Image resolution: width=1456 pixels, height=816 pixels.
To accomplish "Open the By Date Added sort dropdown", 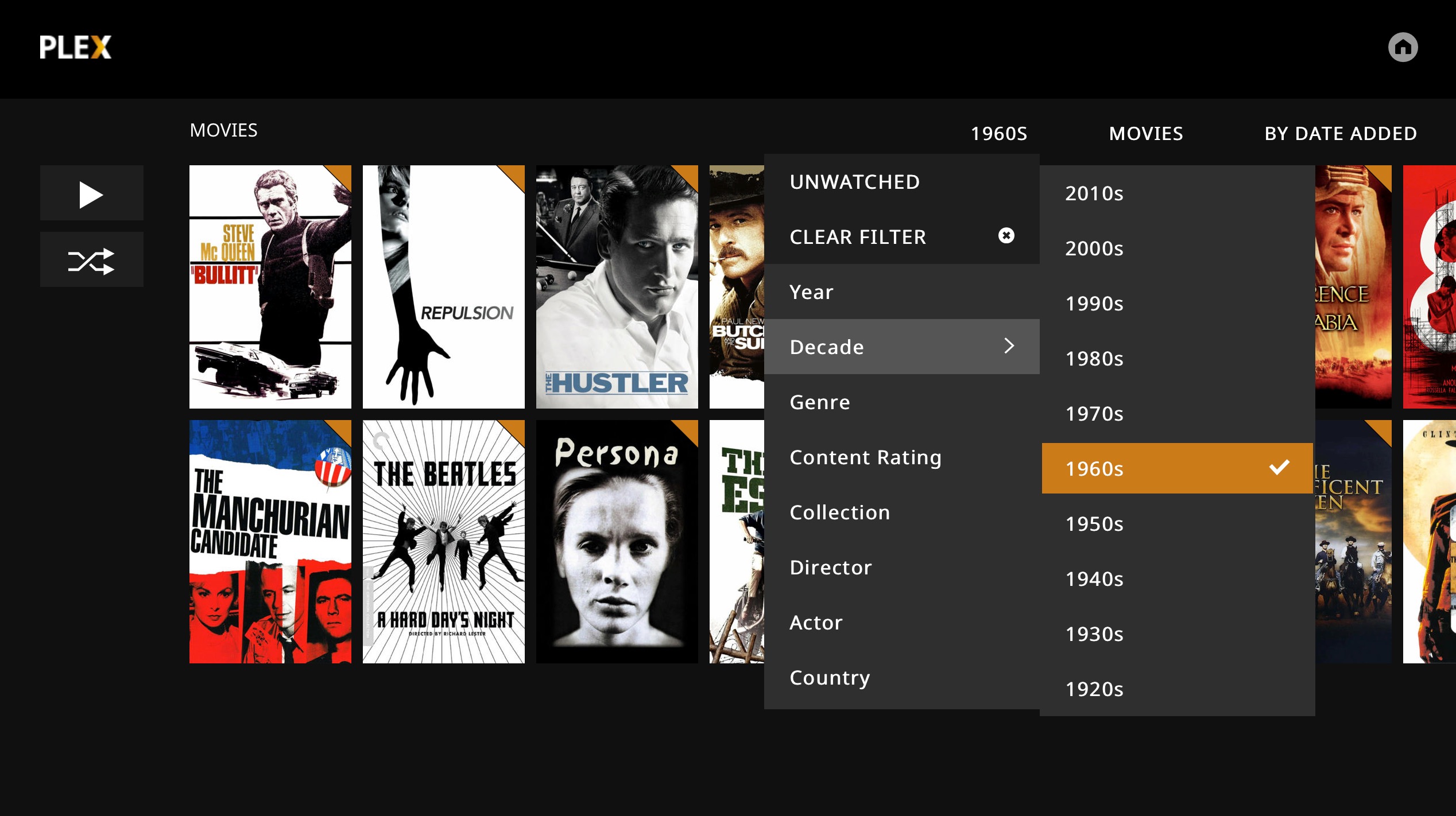I will point(1341,134).
